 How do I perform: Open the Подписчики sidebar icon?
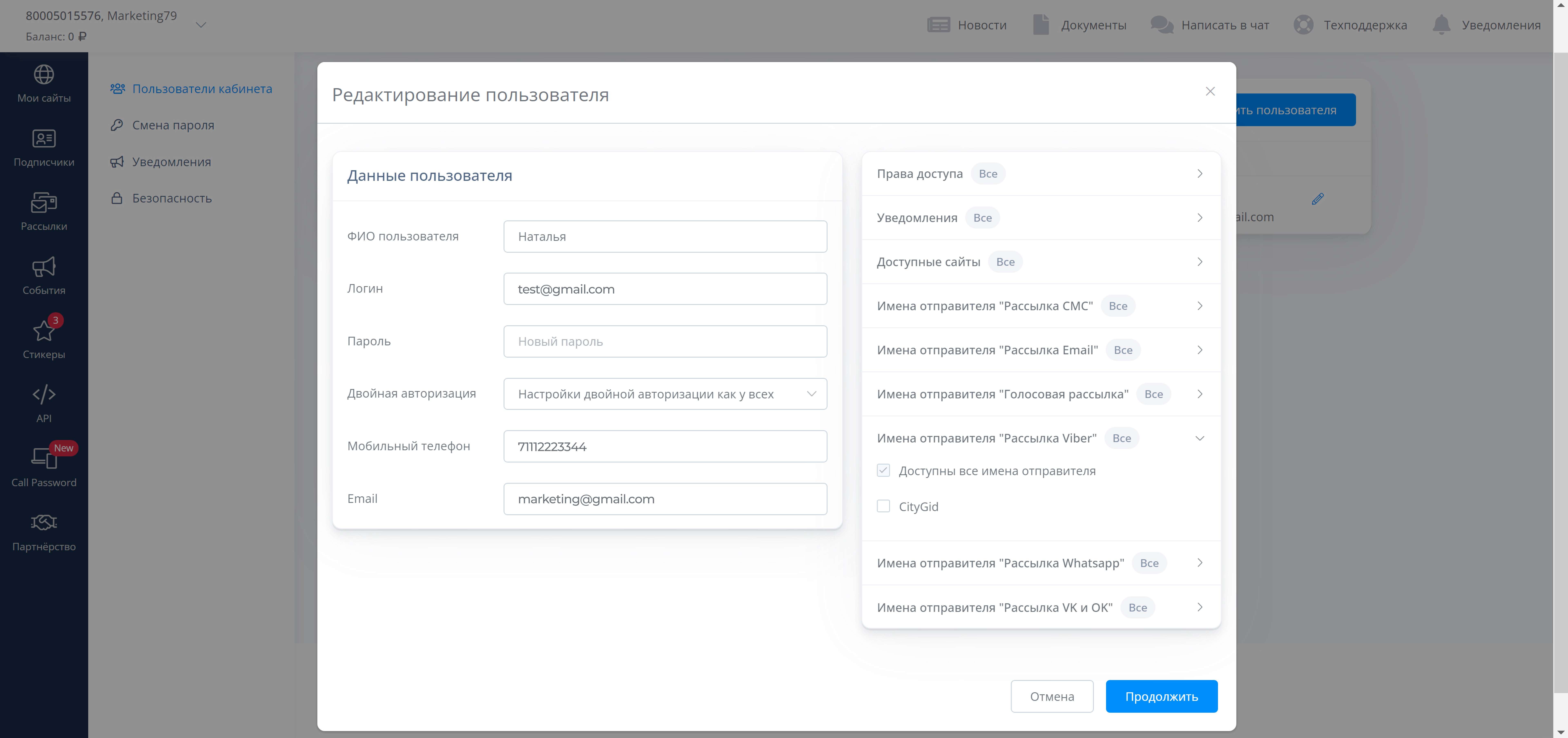[x=44, y=139]
